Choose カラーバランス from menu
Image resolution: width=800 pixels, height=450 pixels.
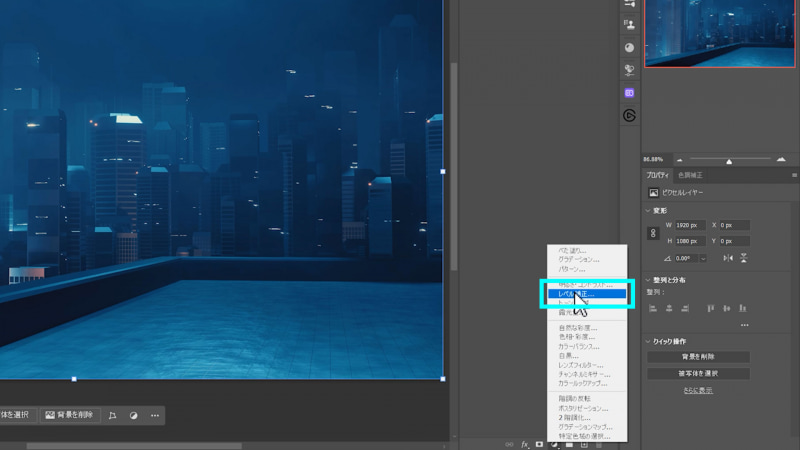click(587, 346)
